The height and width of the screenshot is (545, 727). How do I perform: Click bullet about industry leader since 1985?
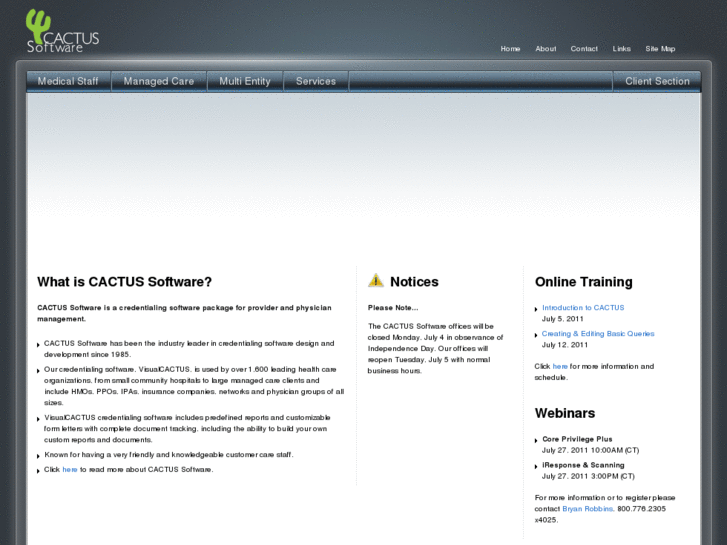point(189,349)
